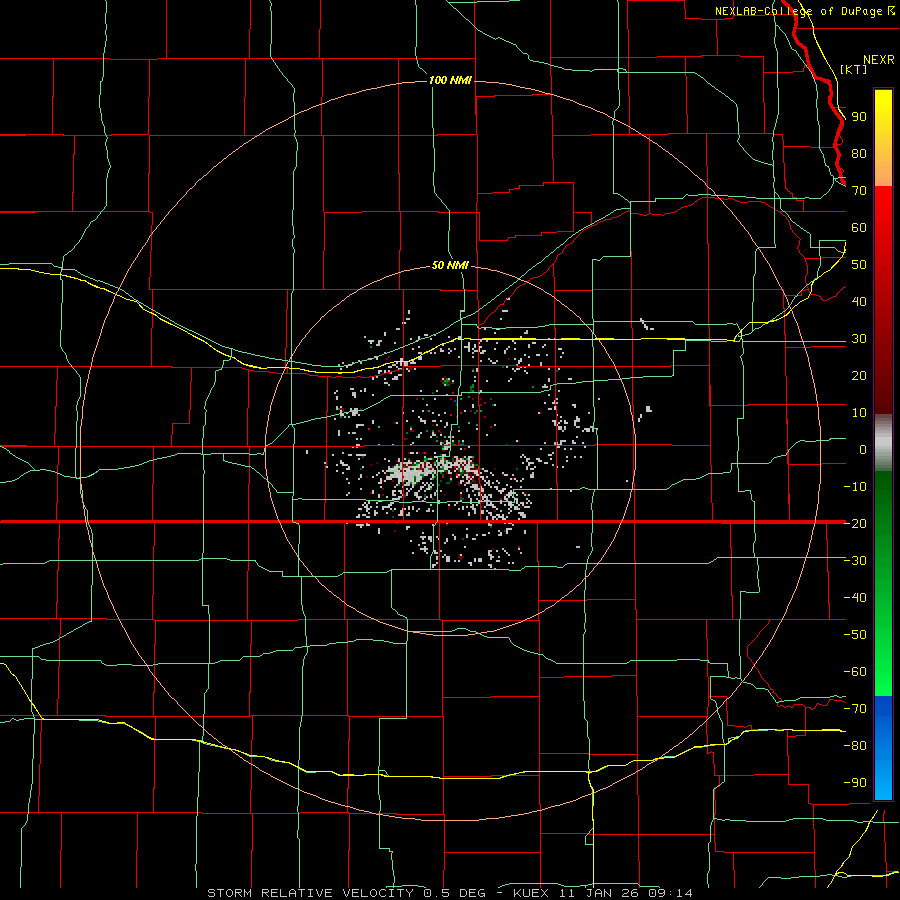Click the 50 value on the color scale

(859, 265)
